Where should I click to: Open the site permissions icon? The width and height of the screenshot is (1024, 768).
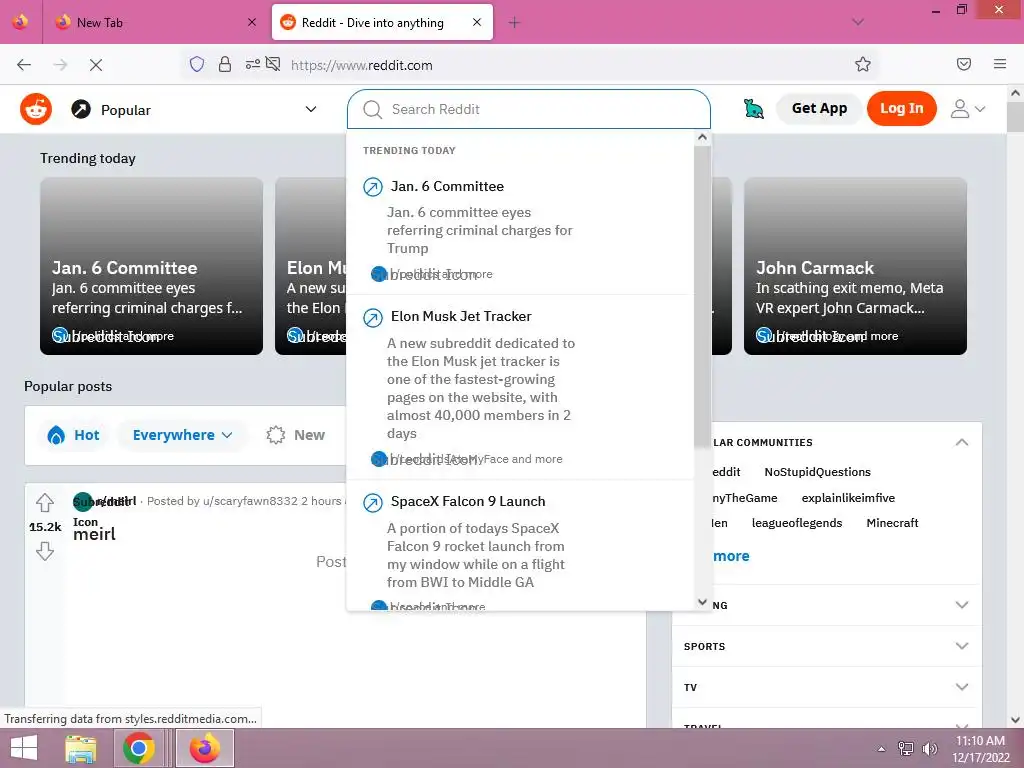[252, 64]
